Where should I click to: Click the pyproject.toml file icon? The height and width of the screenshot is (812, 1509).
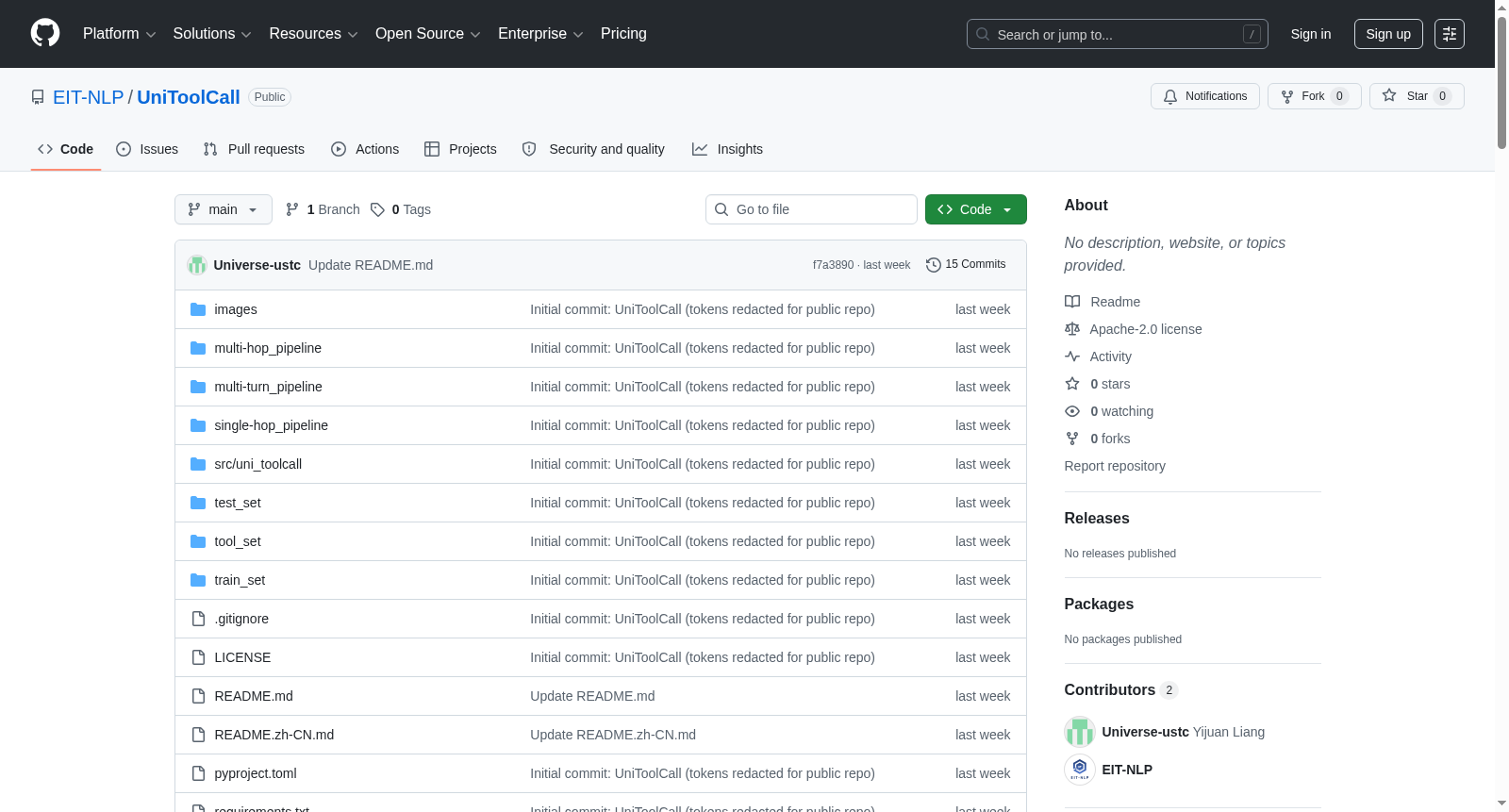coord(198,773)
